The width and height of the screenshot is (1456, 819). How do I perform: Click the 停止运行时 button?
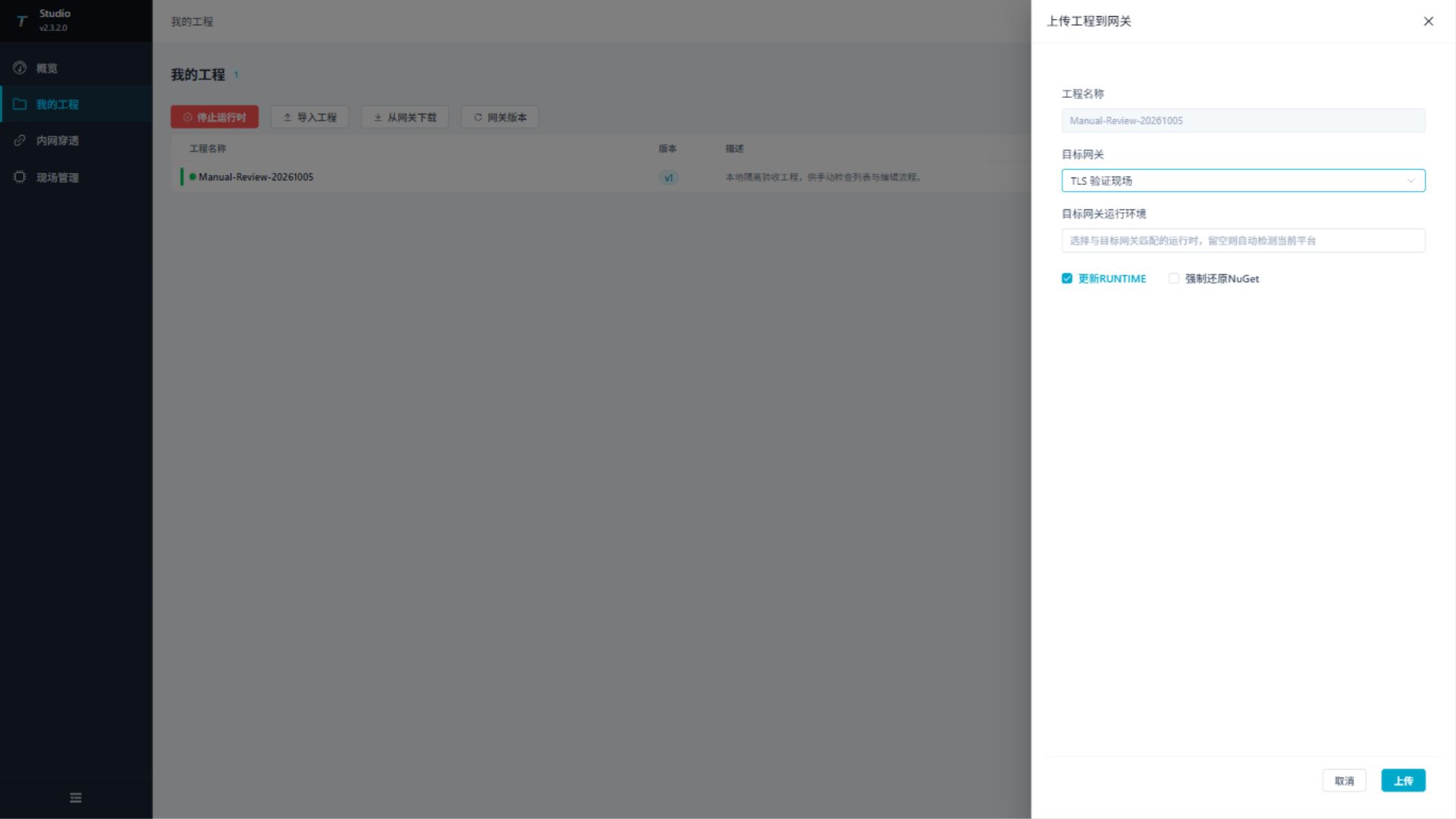point(215,117)
